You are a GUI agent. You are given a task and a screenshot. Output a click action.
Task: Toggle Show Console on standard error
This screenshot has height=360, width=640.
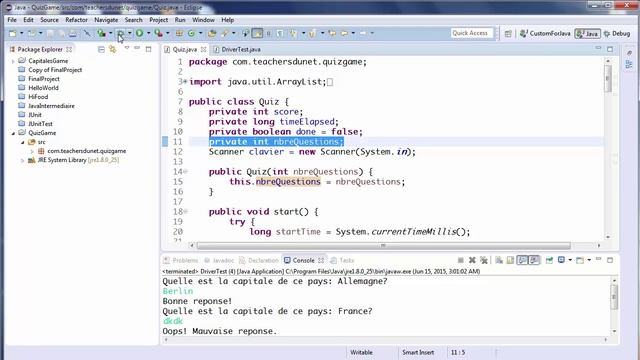point(534,260)
